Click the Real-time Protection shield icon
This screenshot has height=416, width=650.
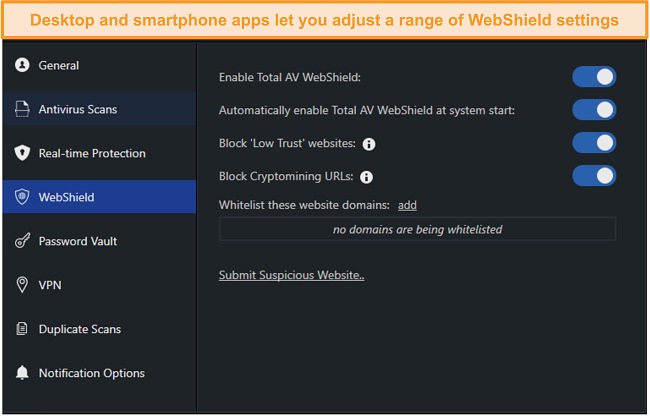point(22,153)
